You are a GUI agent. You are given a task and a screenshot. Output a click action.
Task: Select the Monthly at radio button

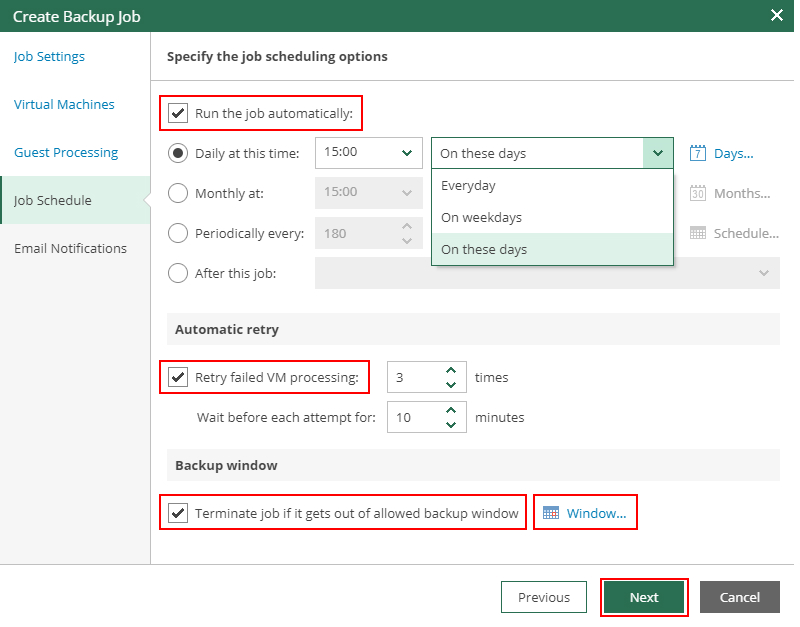pyautogui.click(x=178, y=193)
